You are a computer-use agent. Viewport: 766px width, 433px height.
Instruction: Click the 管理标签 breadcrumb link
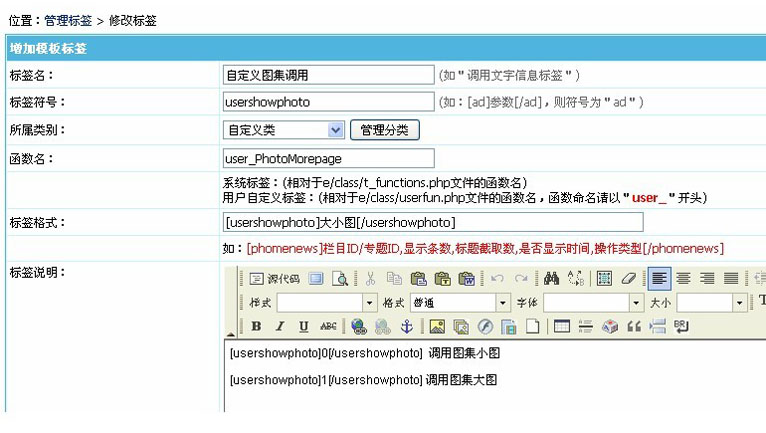point(68,20)
